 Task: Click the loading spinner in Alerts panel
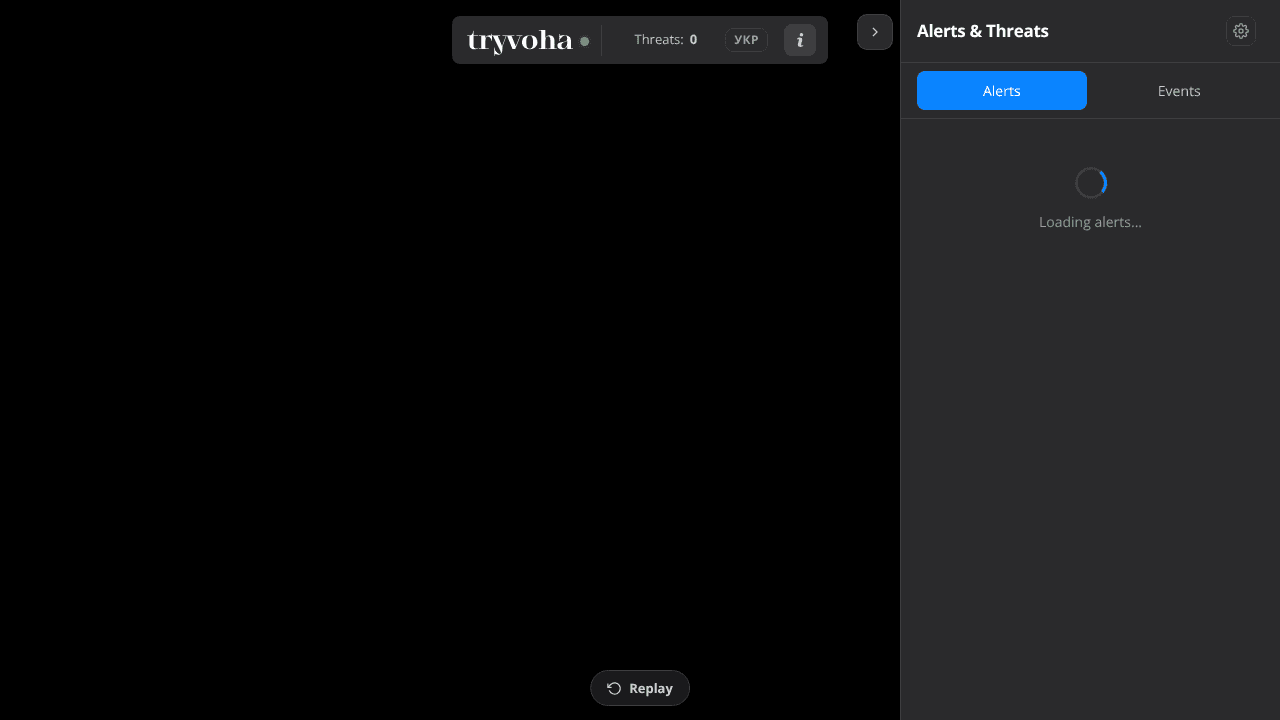[1091, 183]
